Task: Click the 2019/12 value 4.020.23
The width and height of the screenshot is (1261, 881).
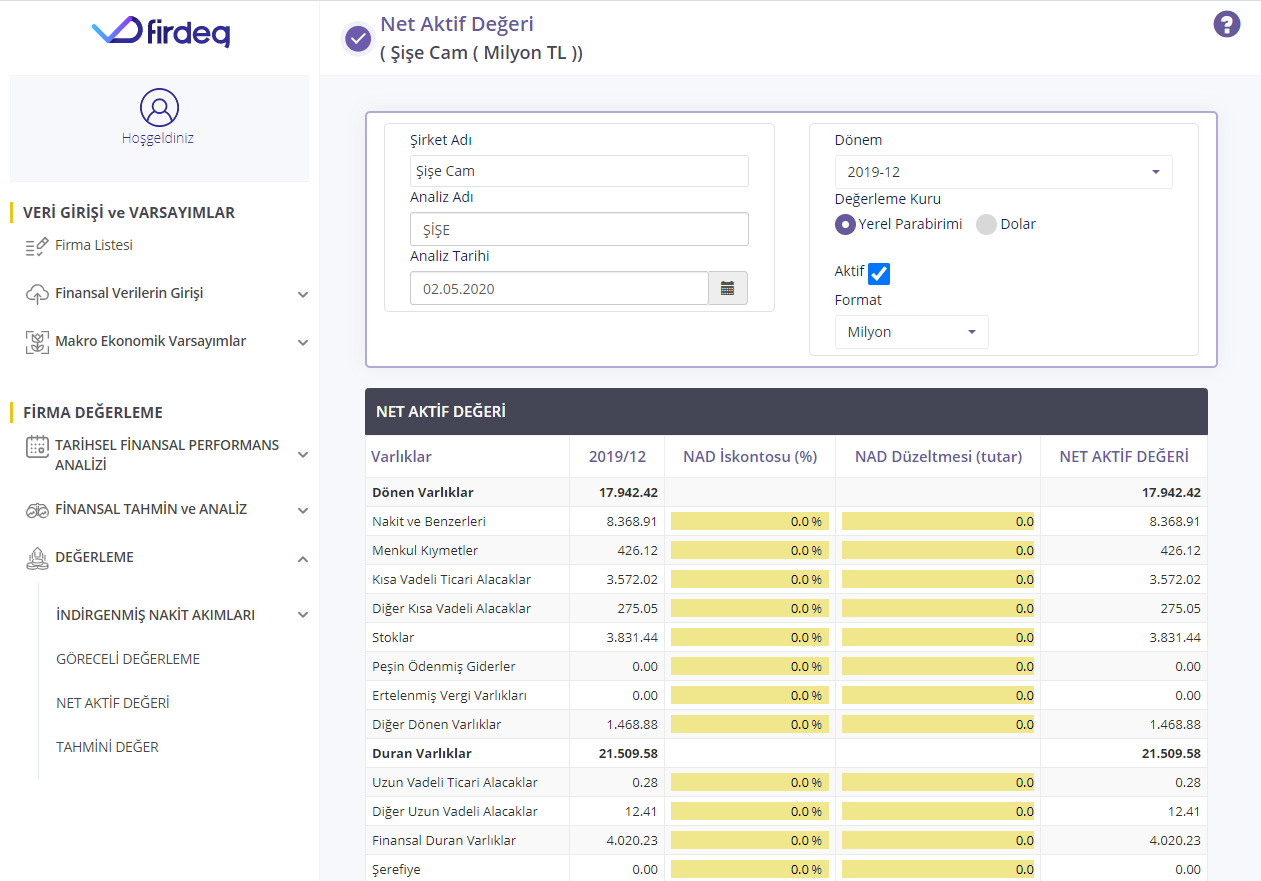Action: [632, 840]
